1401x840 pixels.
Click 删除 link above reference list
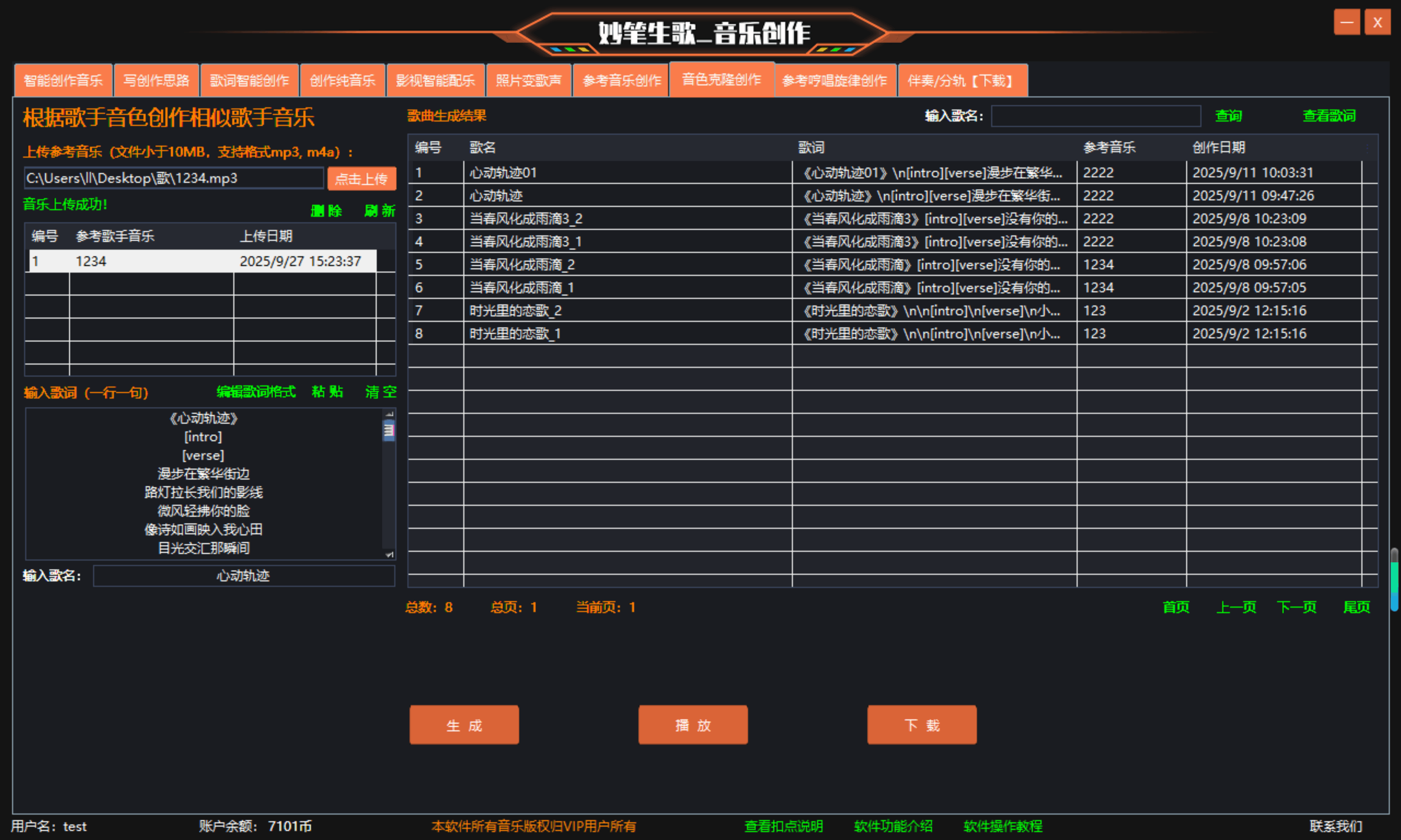pos(326,211)
